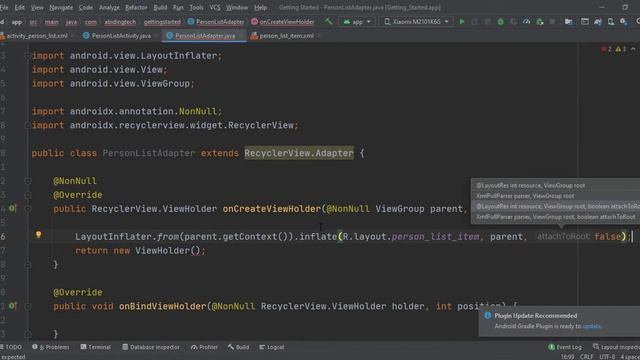Click the yellow lightbulb quick-fix icon

(38, 235)
